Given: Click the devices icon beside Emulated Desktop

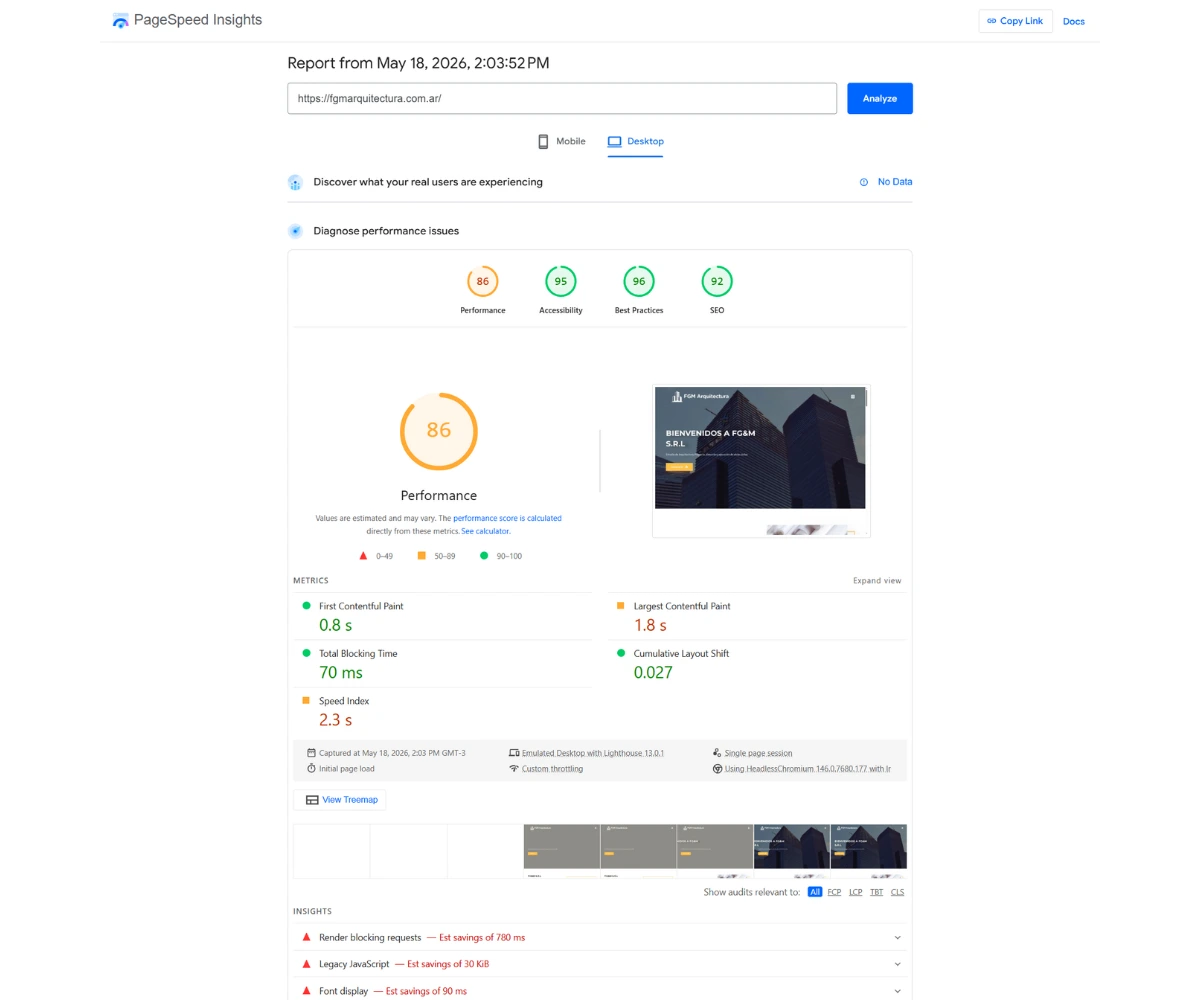Looking at the screenshot, I should (514, 753).
